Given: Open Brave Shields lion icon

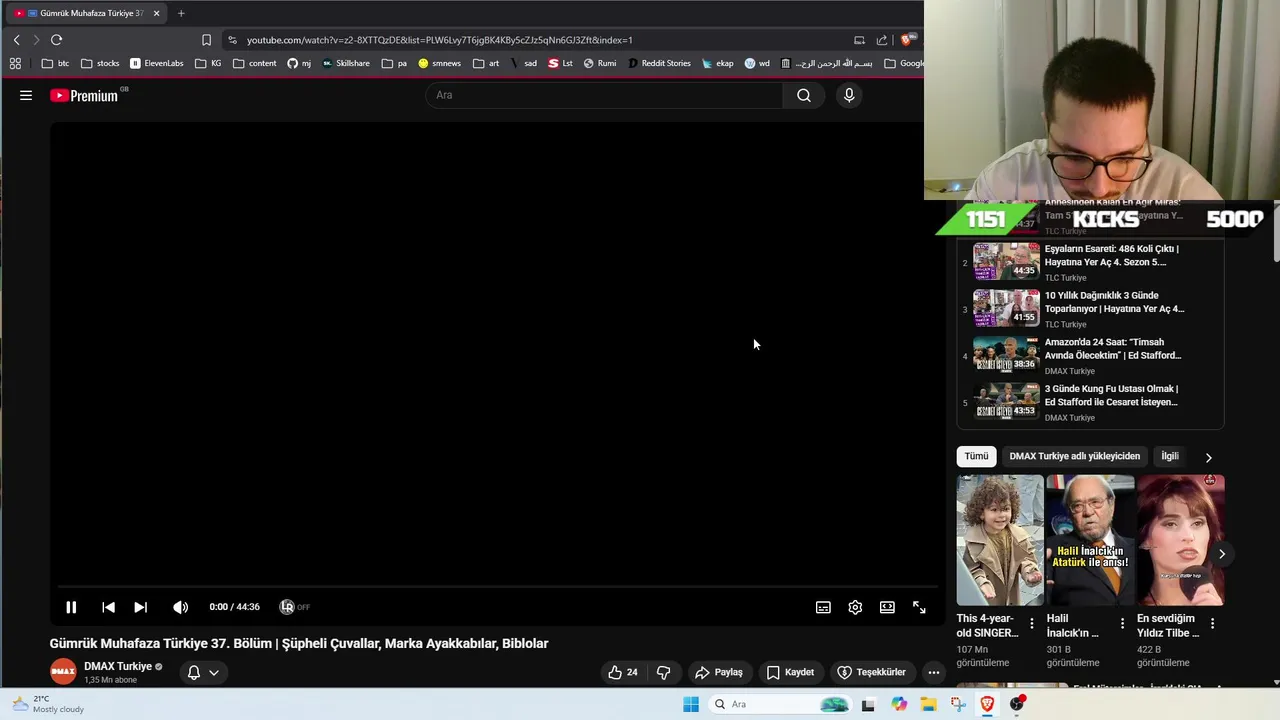Looking at the screenshot, I should click(x=906, y=40).
